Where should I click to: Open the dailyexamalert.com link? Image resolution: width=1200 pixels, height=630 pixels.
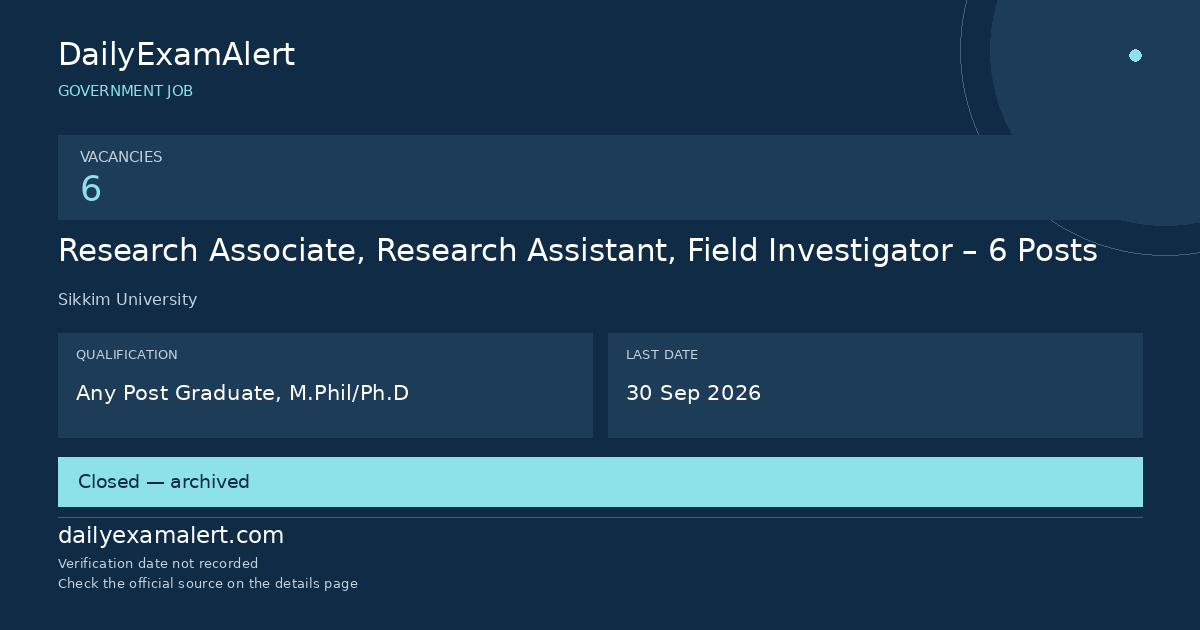pos(171,536)
